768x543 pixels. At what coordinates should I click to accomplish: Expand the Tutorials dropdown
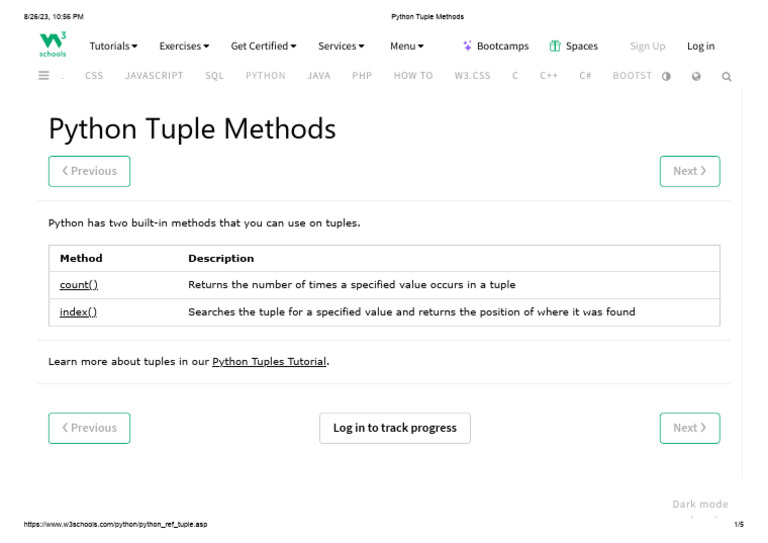tap(113, 46)
